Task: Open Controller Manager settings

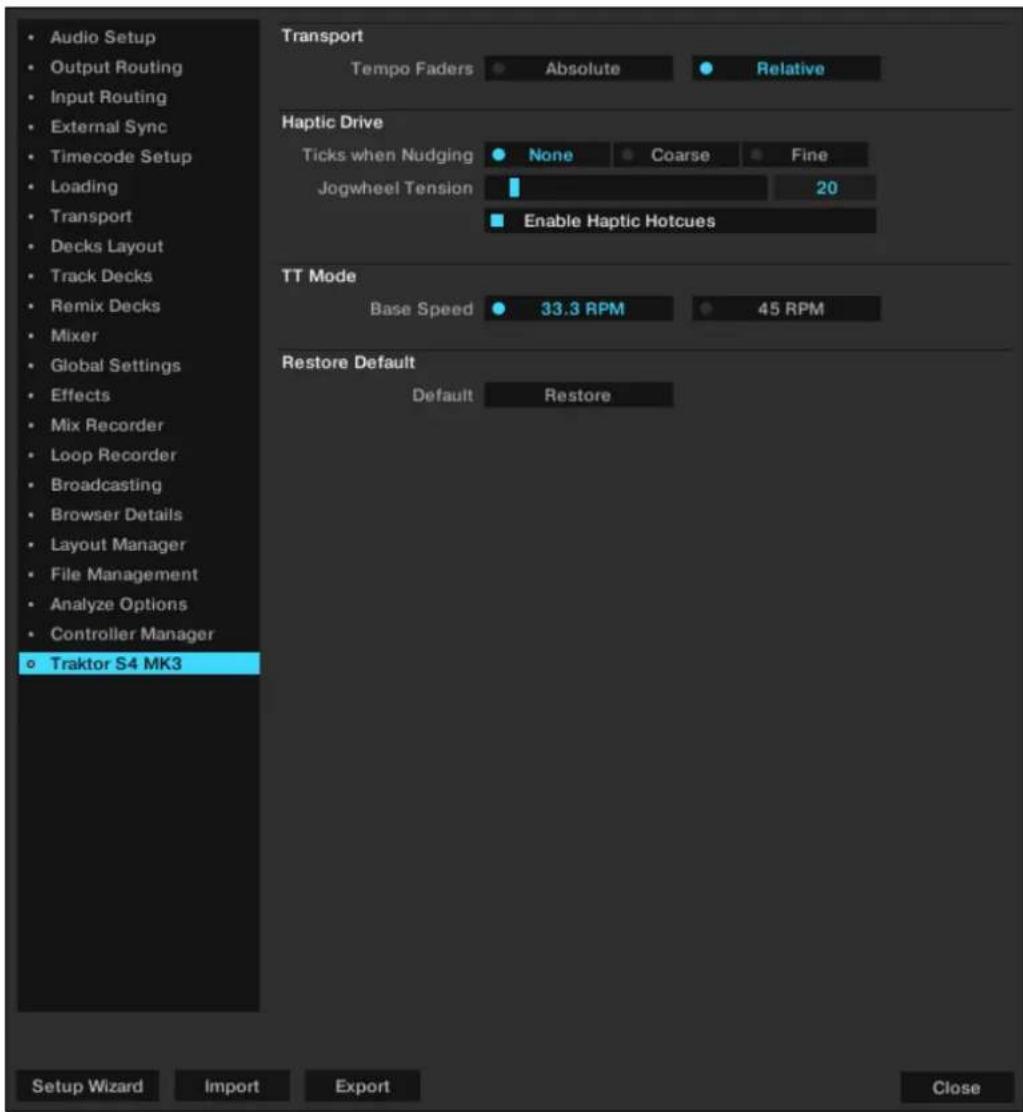Action: 138,634
